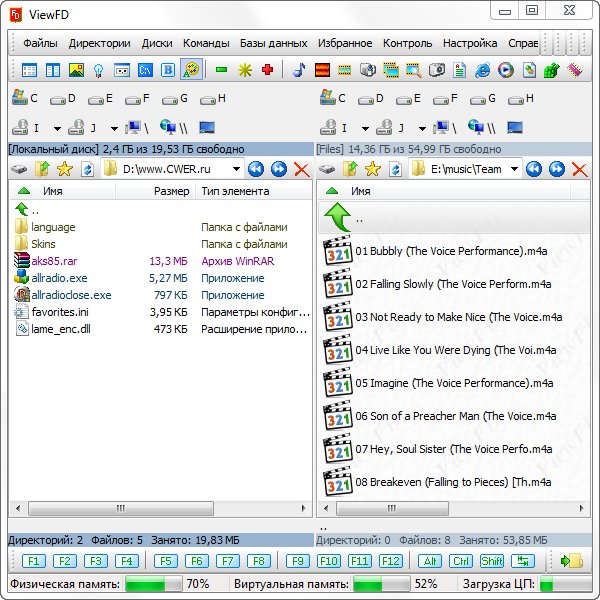
Task: Toggle the Alt modifier button
Action: 429,561
